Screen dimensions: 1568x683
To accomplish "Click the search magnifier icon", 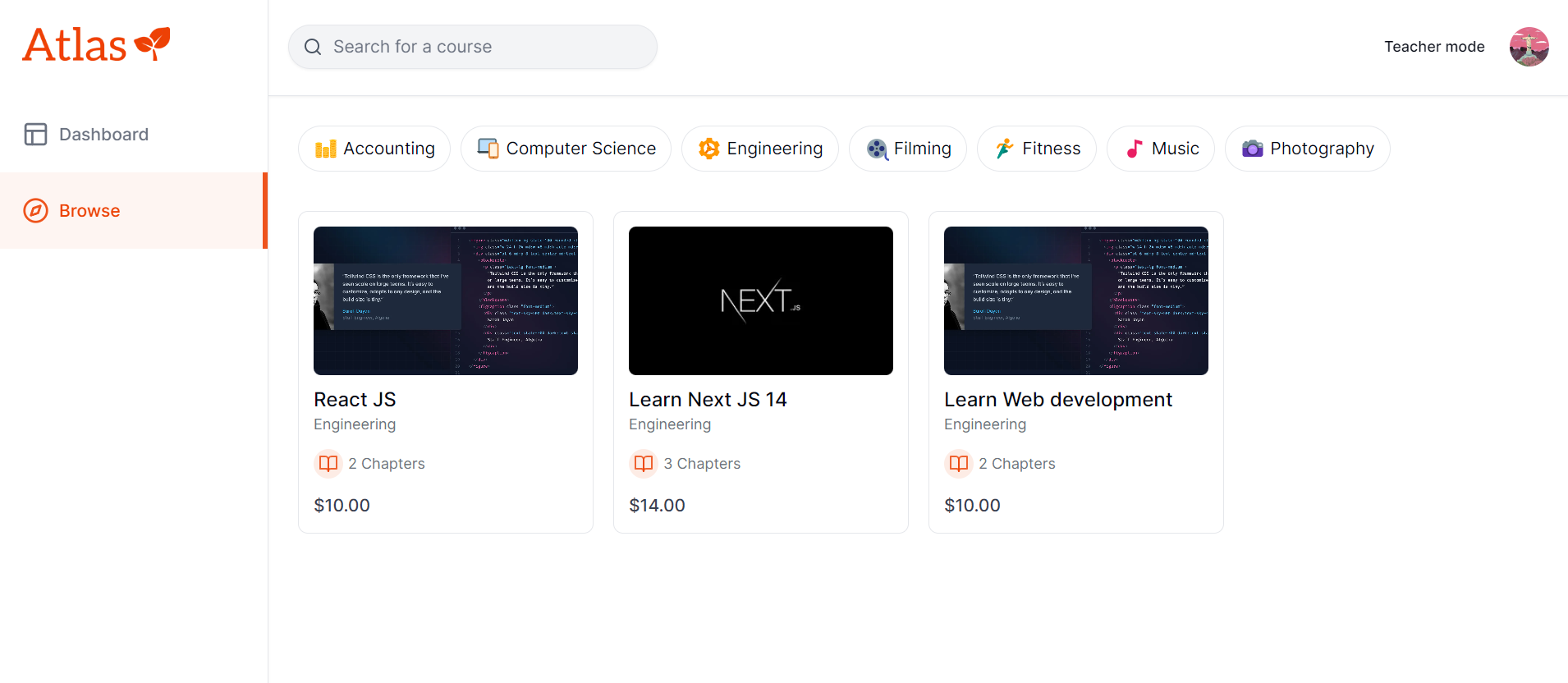I will (x=313, y=47).
